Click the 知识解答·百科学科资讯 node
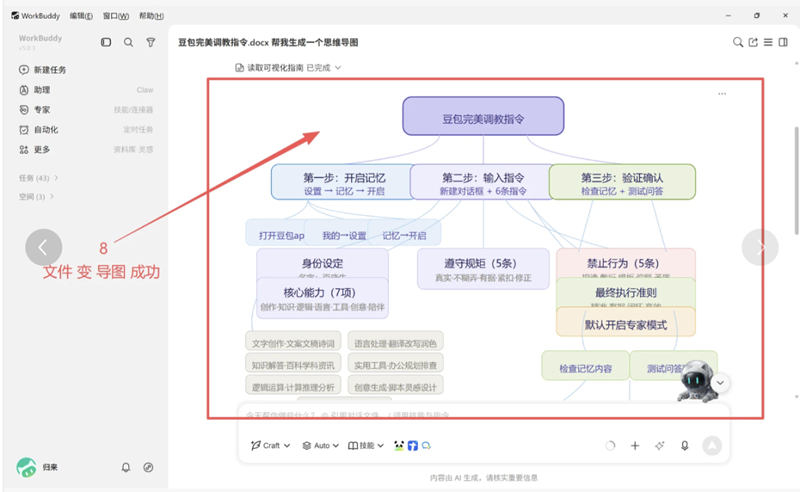This screenshot has width=800, height=492. coord(293,364)
